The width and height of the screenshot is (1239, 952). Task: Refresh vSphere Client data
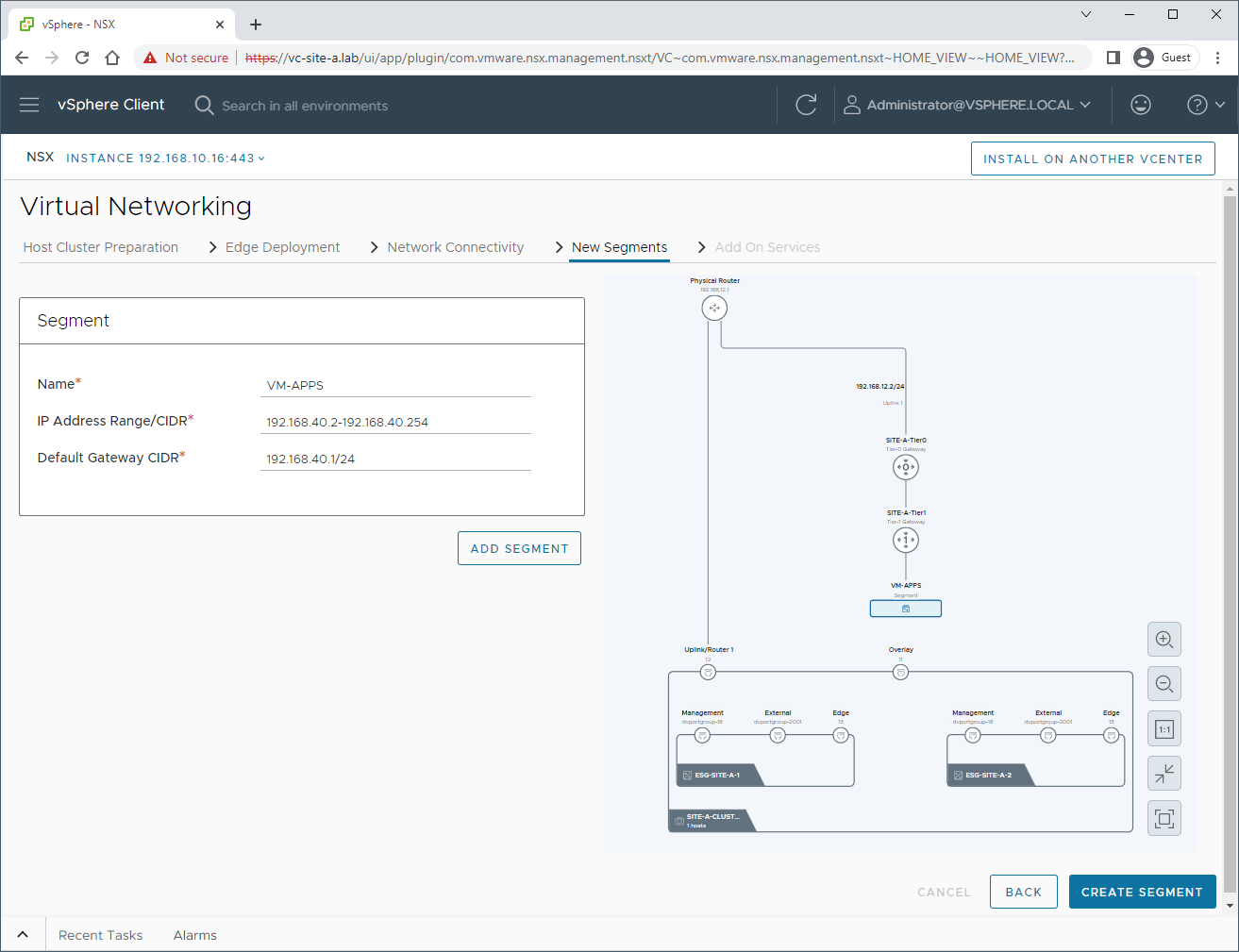pyautogui.click(x=806, y=105)
